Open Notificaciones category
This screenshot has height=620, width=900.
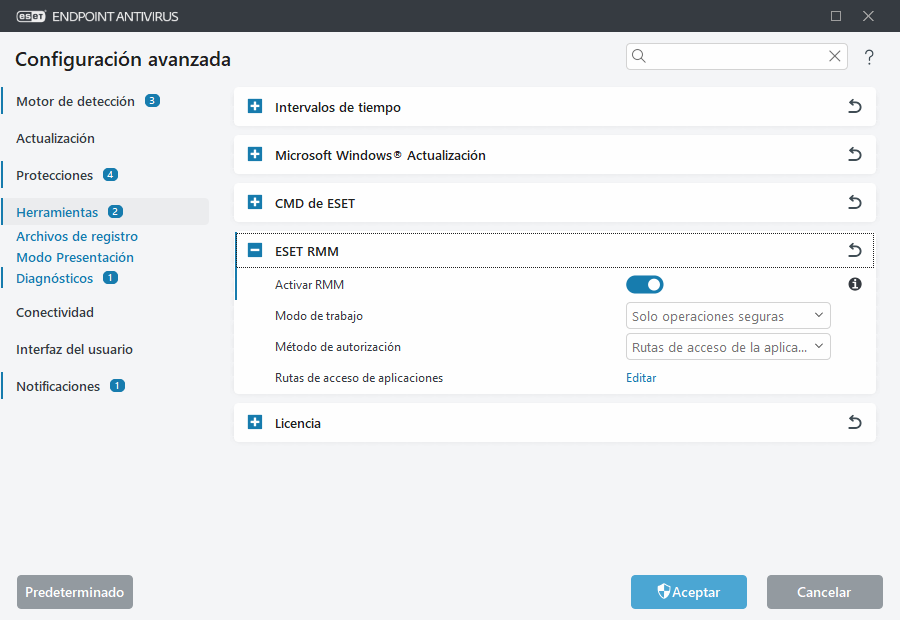tap(58, 386)
